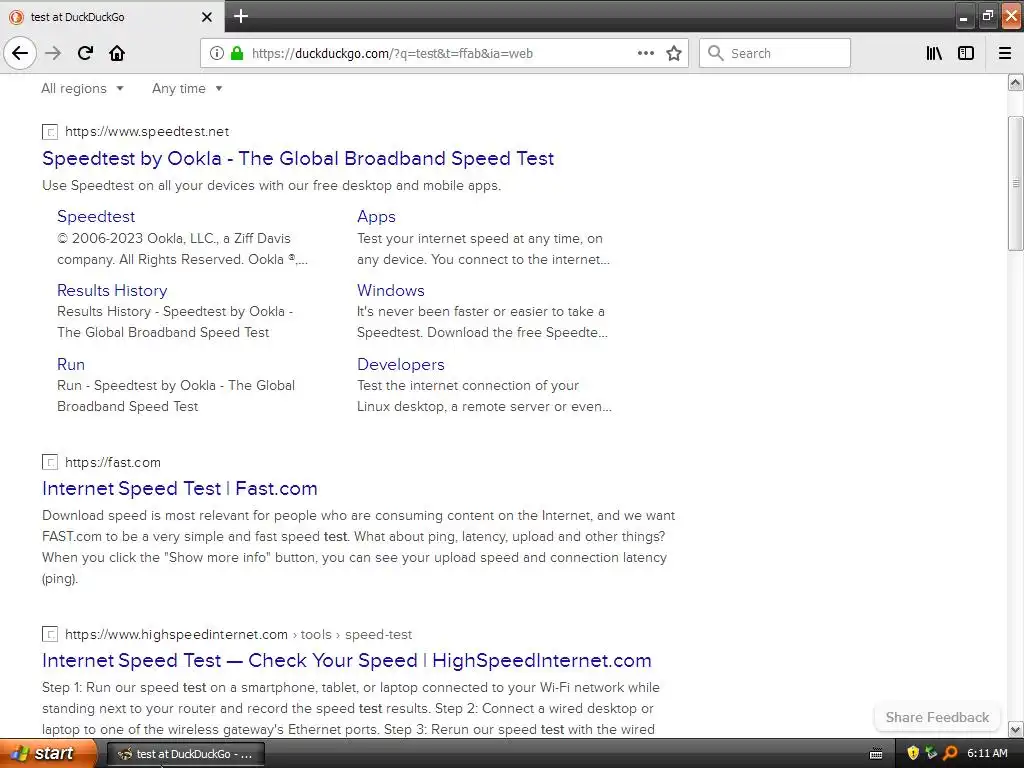Focus the browser Search input box
The image size is (1024, 768).
775,54
